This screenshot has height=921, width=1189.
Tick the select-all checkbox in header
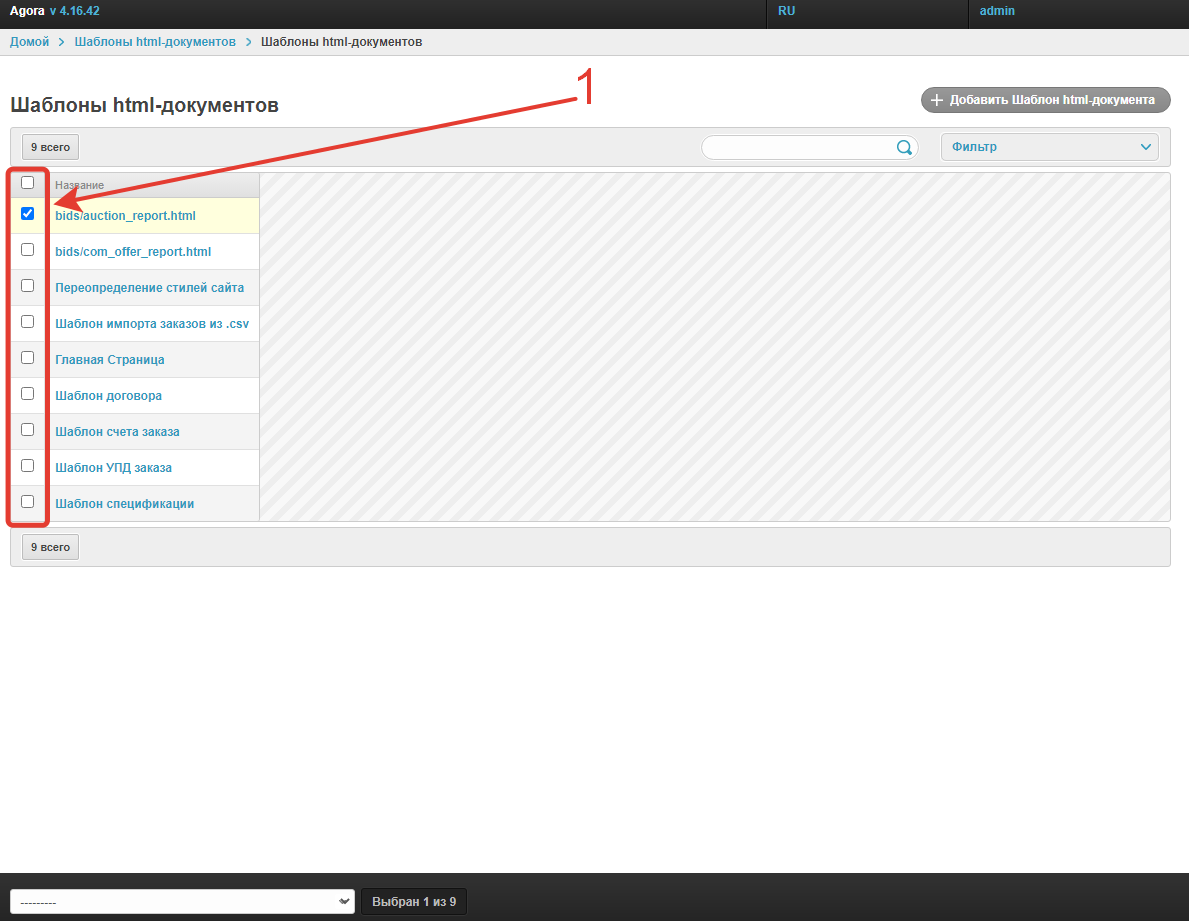click(28, 183)
